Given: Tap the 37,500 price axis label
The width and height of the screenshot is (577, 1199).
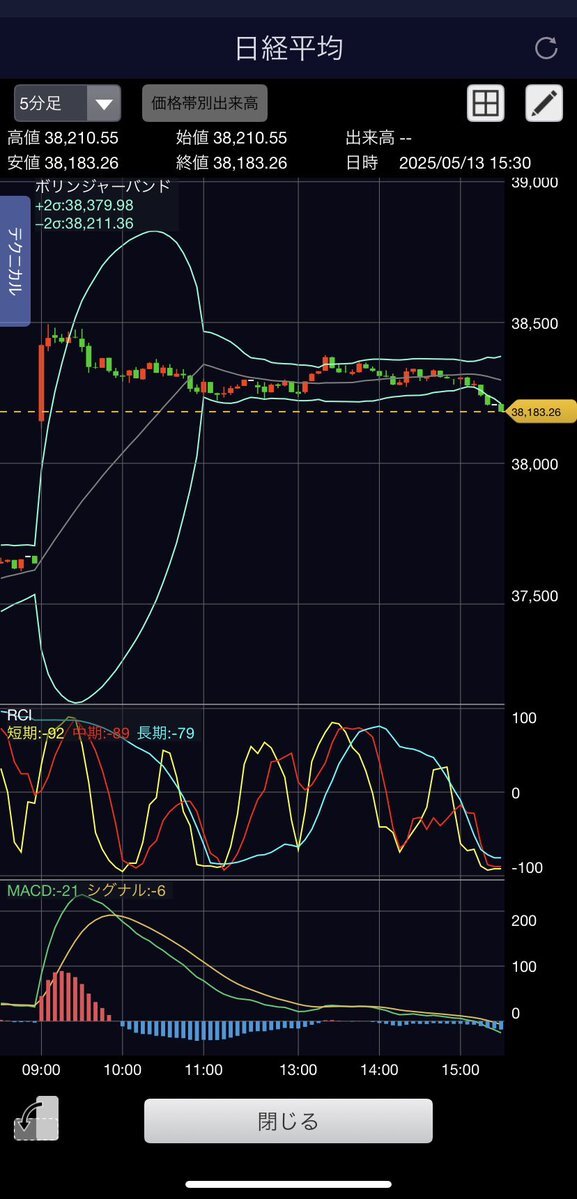Looking at the screenshot, I should click(535, 596).
